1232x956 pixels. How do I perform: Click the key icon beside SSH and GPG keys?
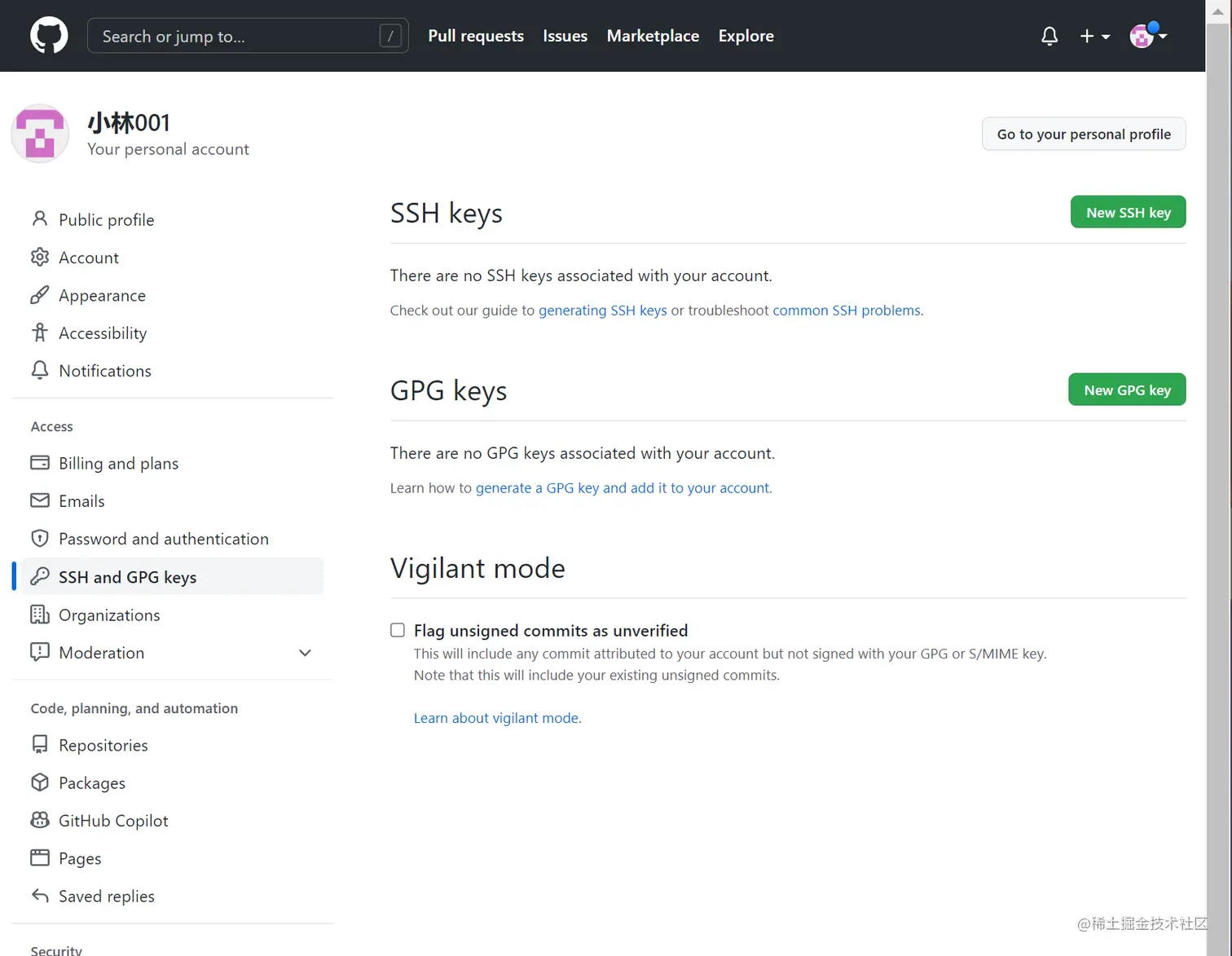40,577
